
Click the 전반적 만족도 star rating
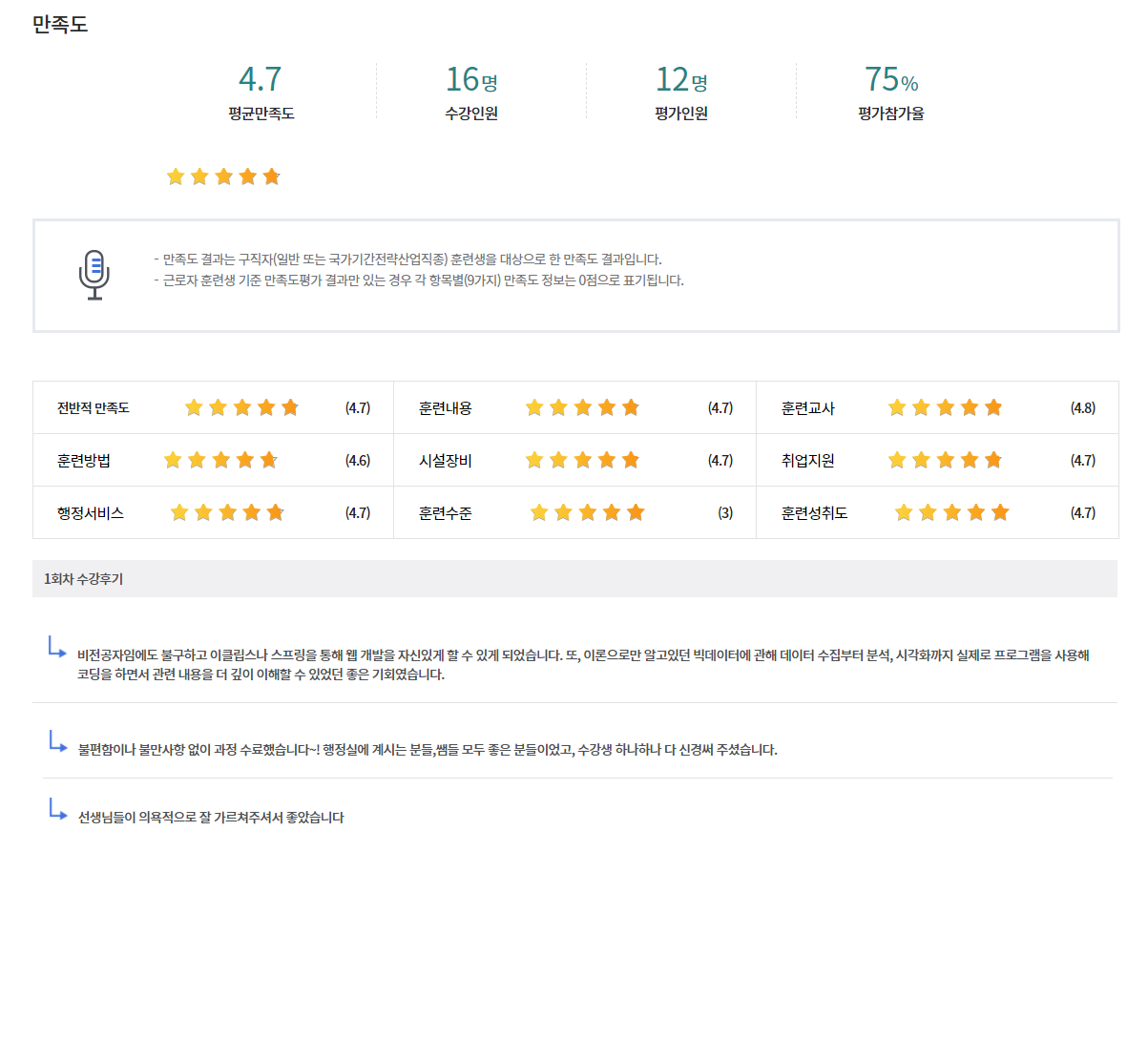click(x=241, y=407)
